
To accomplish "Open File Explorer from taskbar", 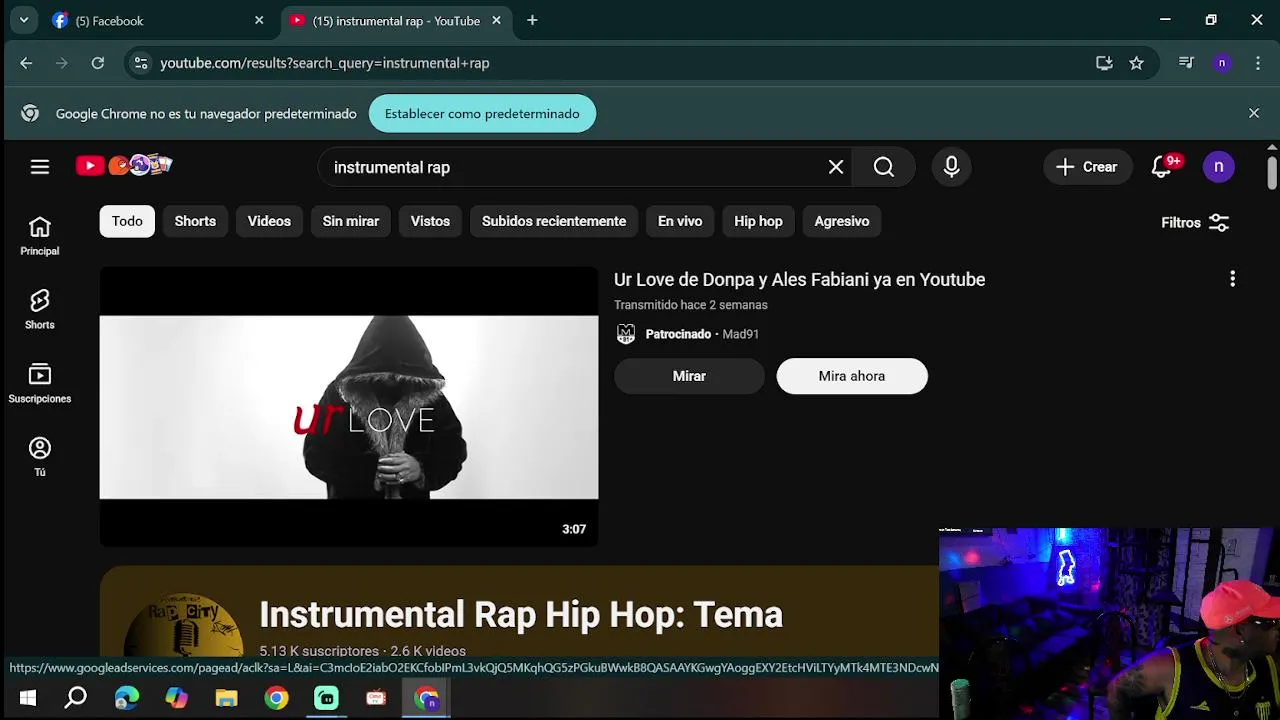I will pos(226,698).
